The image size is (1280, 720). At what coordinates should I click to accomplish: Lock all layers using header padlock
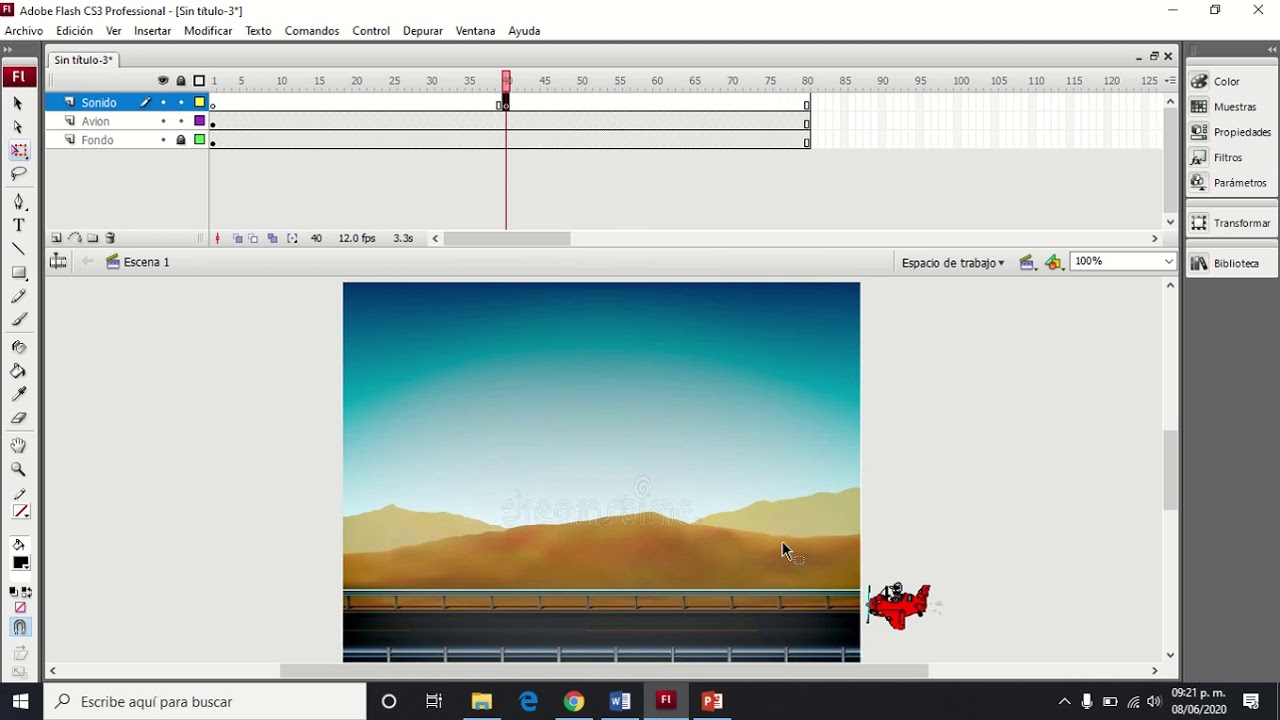tap(181, 81)
